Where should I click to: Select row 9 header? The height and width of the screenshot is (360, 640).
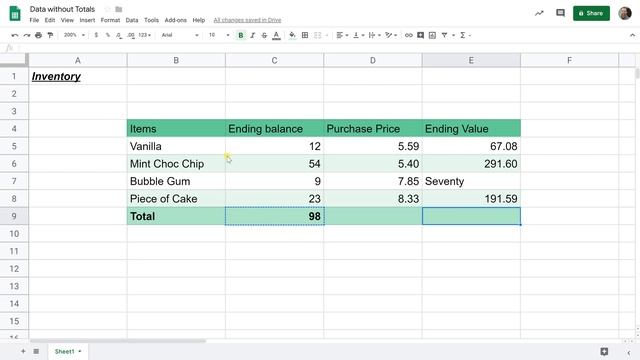point(14,216)
